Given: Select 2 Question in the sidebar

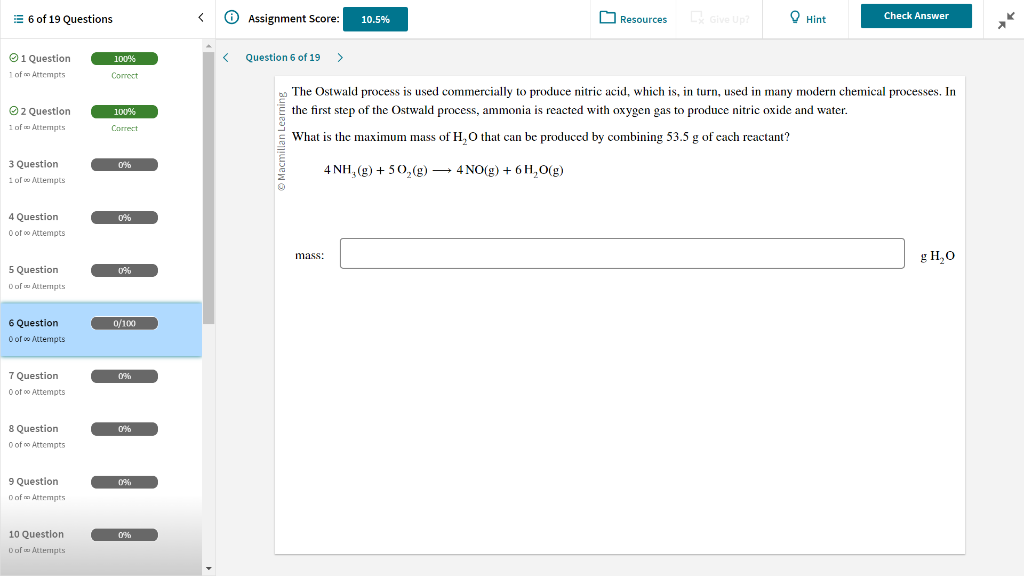Looking at the screenshot, I should point(101,118).
